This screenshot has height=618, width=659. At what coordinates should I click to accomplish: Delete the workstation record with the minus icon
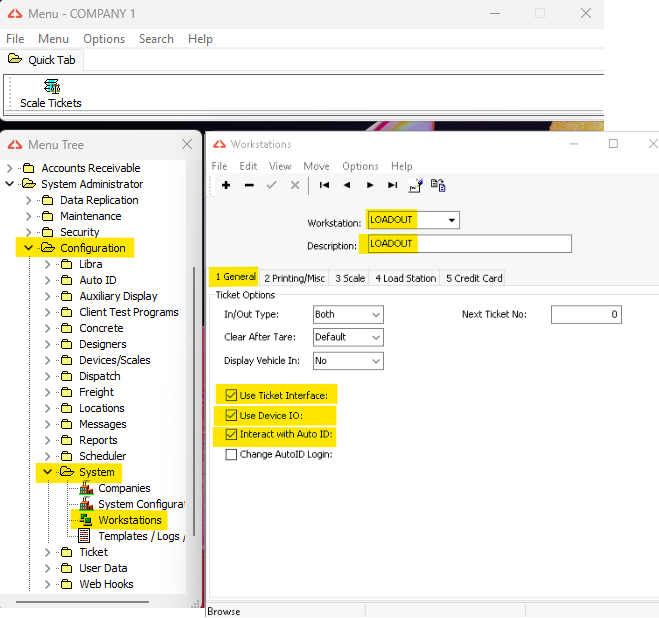click(249, 185)
